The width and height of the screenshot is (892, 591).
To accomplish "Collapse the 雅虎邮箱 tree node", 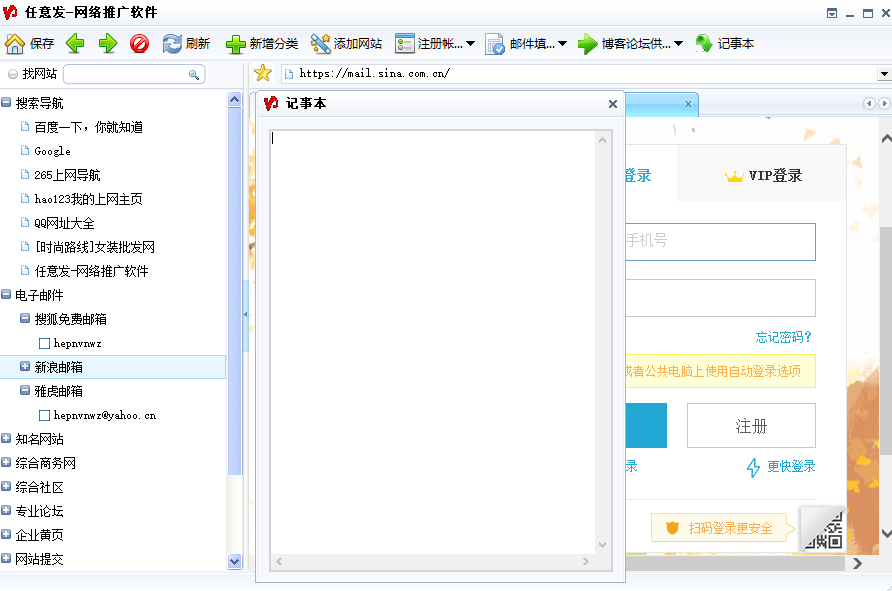I will [x=25, y=390].
